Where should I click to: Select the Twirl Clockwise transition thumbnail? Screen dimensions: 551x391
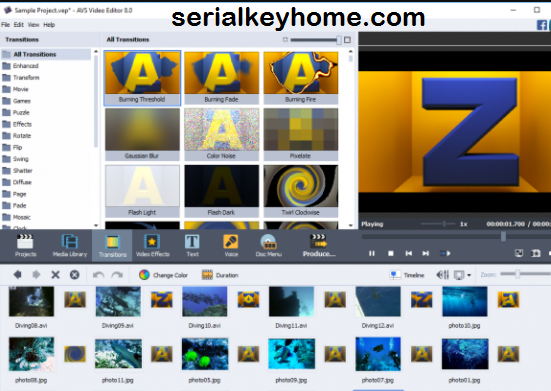(x=301, y=191)
